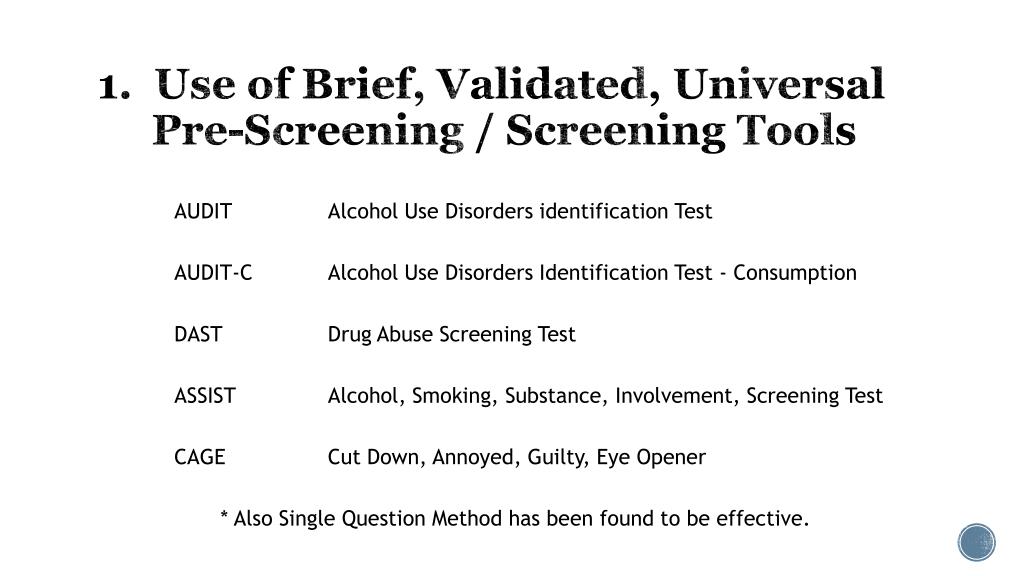Select the DAST acronym label
Viewport: 1024px width, 576px height.
tap(198, 334)
